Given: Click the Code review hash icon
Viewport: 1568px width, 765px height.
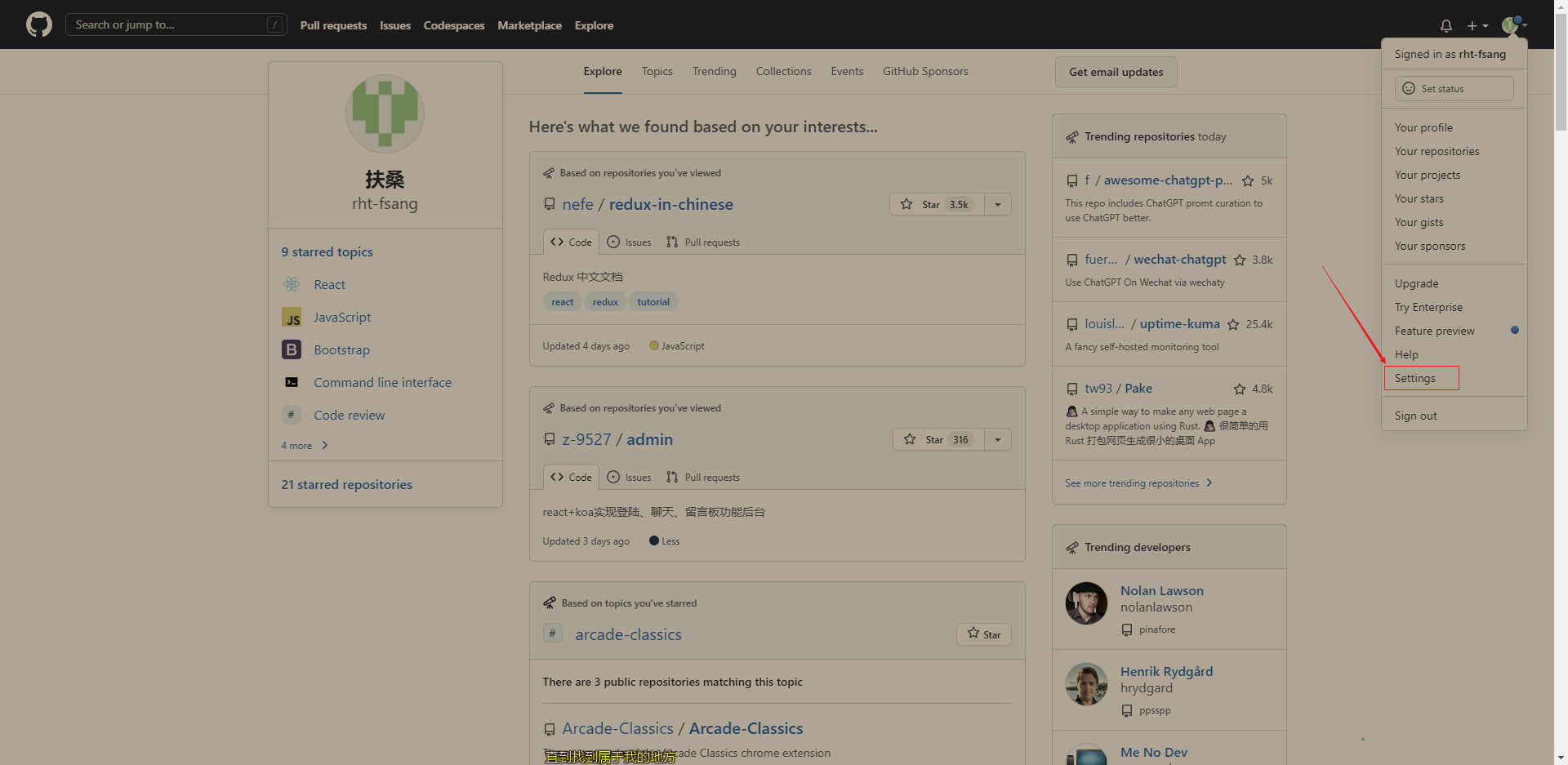Looking at the screenshot, I should [x=292, y=415].
